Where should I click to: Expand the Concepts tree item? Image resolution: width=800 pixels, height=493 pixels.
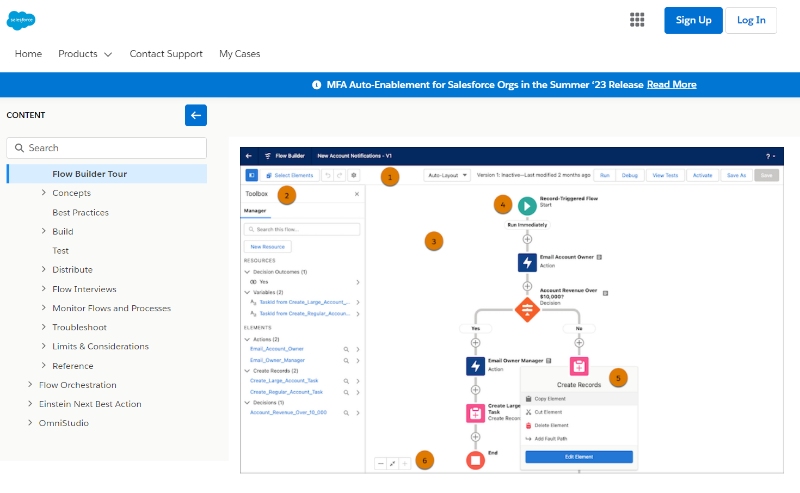click(x=44, y=193)
